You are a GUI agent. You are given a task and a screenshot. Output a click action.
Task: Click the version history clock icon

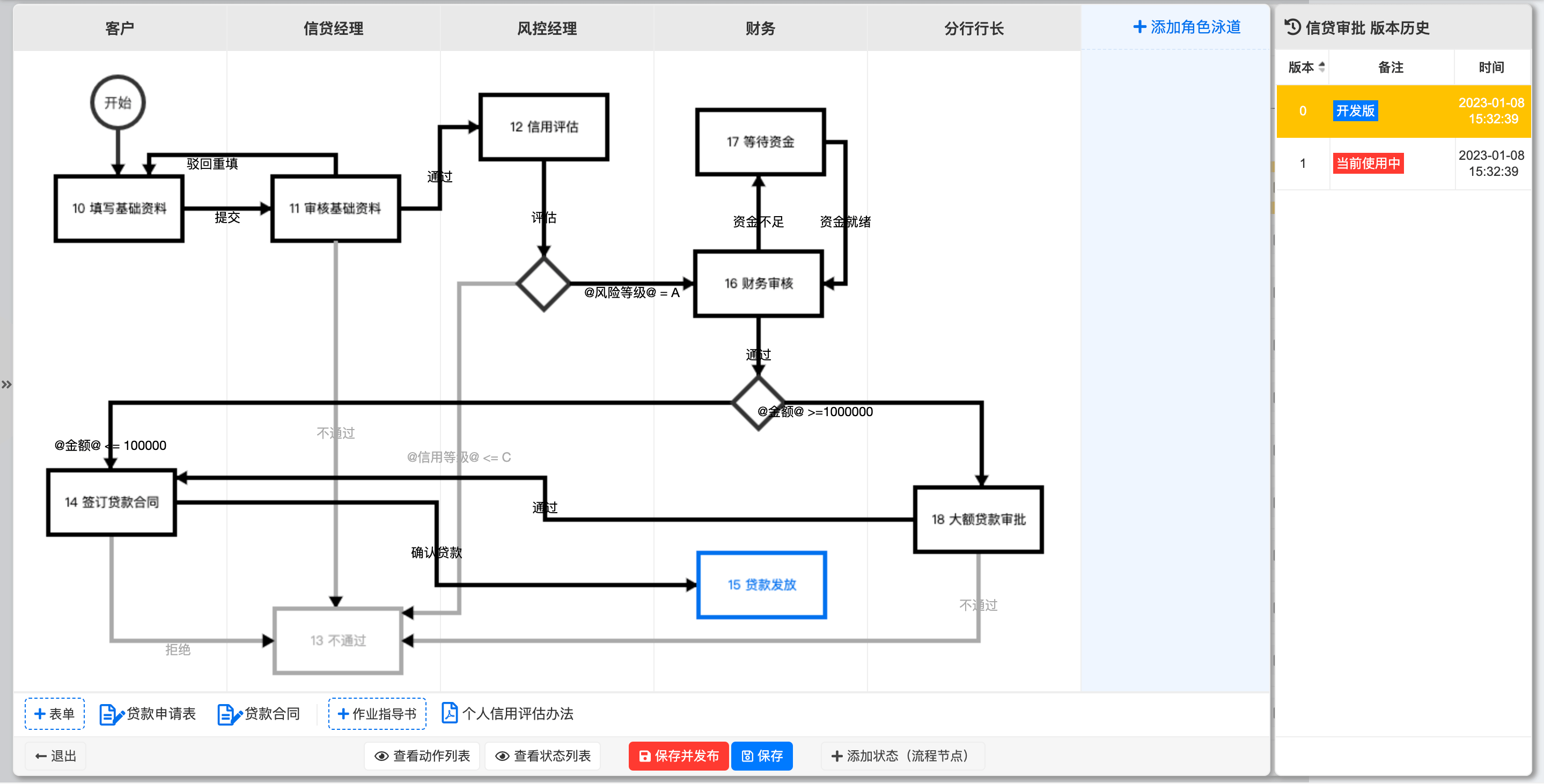point(1292,27)
